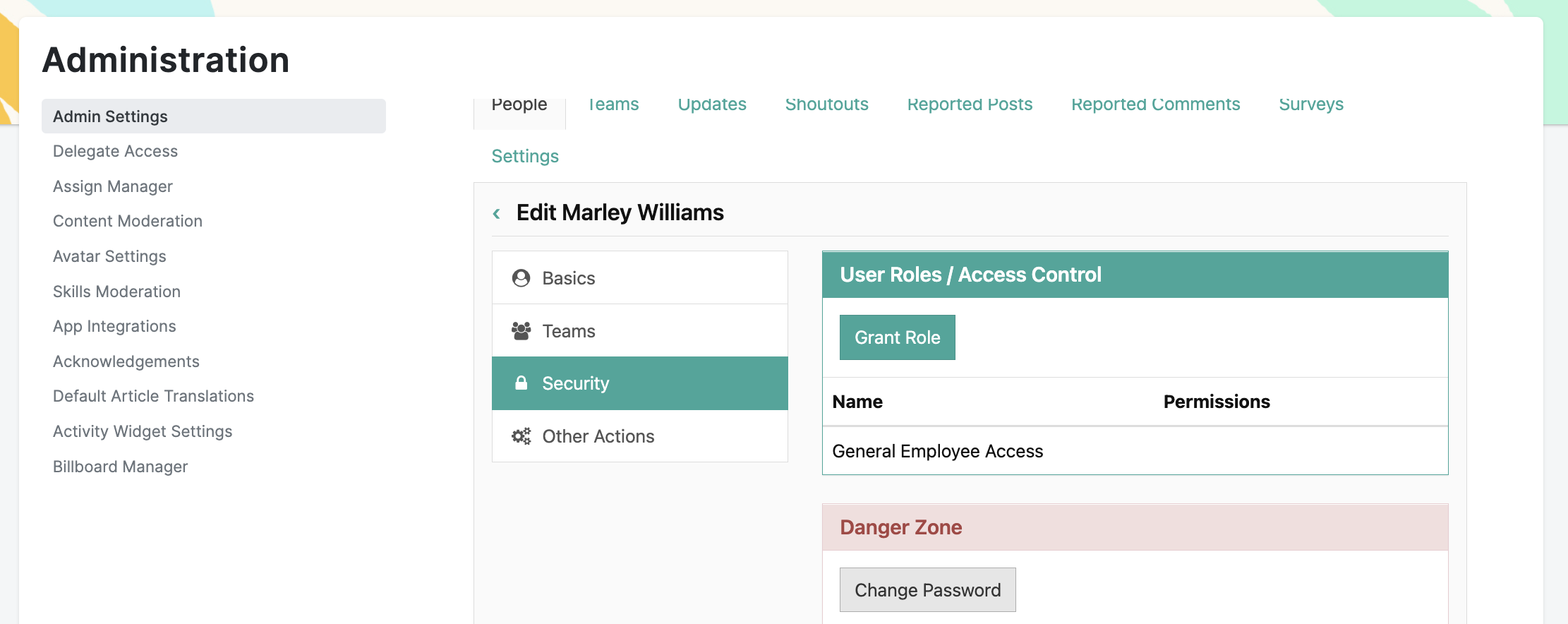Image resolution: width=1568 pixels, height=624 pixels.
Task: Click the group icon next to Teams
Action: coord(521,331)
